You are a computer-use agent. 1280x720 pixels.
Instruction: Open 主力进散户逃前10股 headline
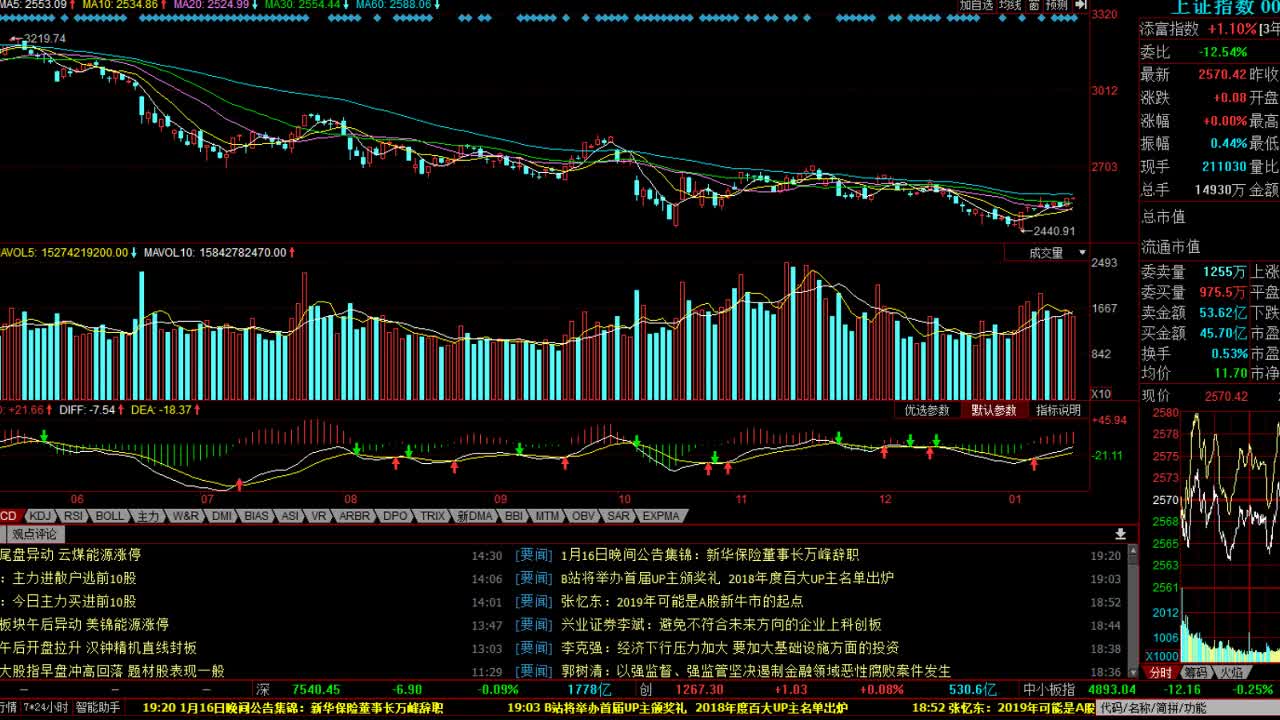click(x=68, y=578)
